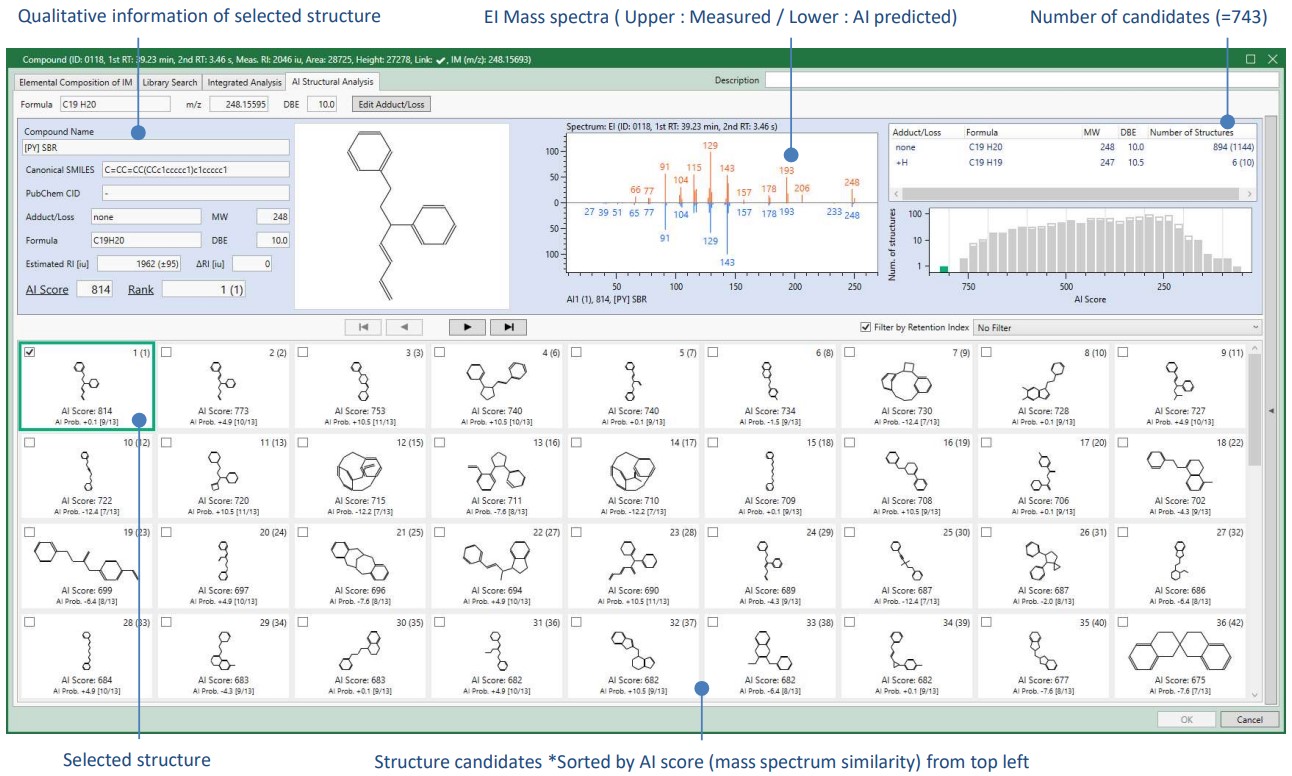Jump to last candidate page arrow
Screen dimensions: 1292x776
click(x=509, y=326)
